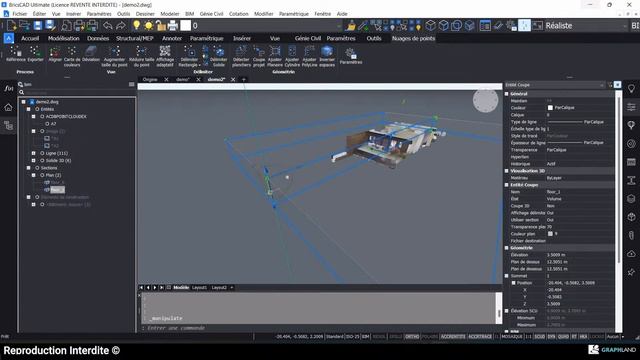Image resolution: width=640 pixels, height=360 pixels.
Task: Collapse Plan (2) tree node
Action: coord(33,176)
